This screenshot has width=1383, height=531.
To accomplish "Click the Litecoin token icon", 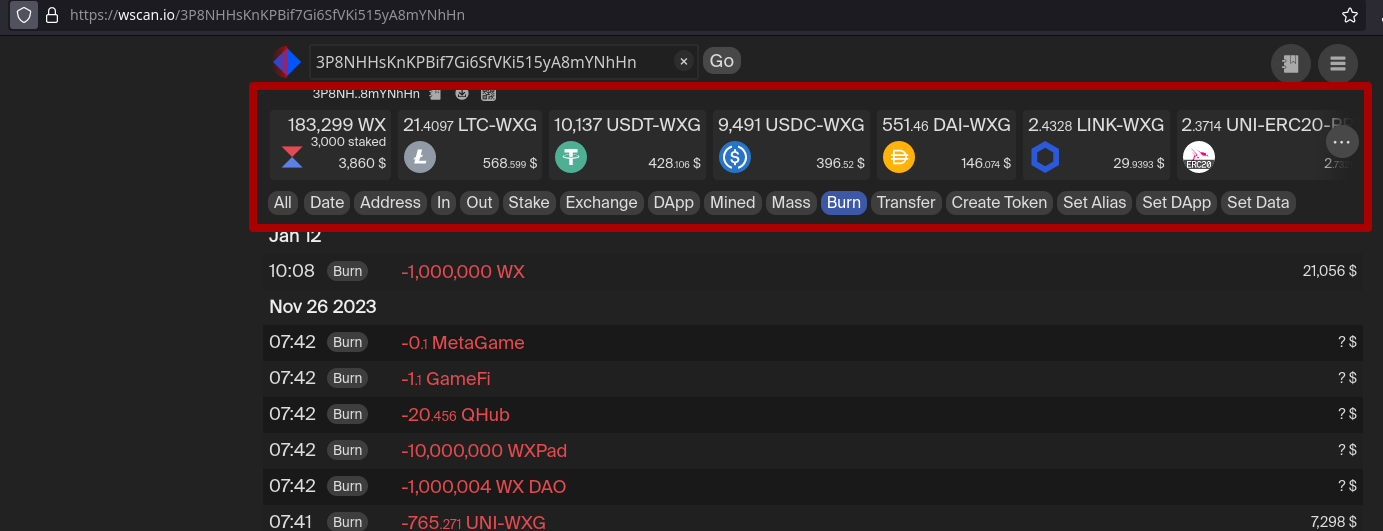I will pos(420,157).
